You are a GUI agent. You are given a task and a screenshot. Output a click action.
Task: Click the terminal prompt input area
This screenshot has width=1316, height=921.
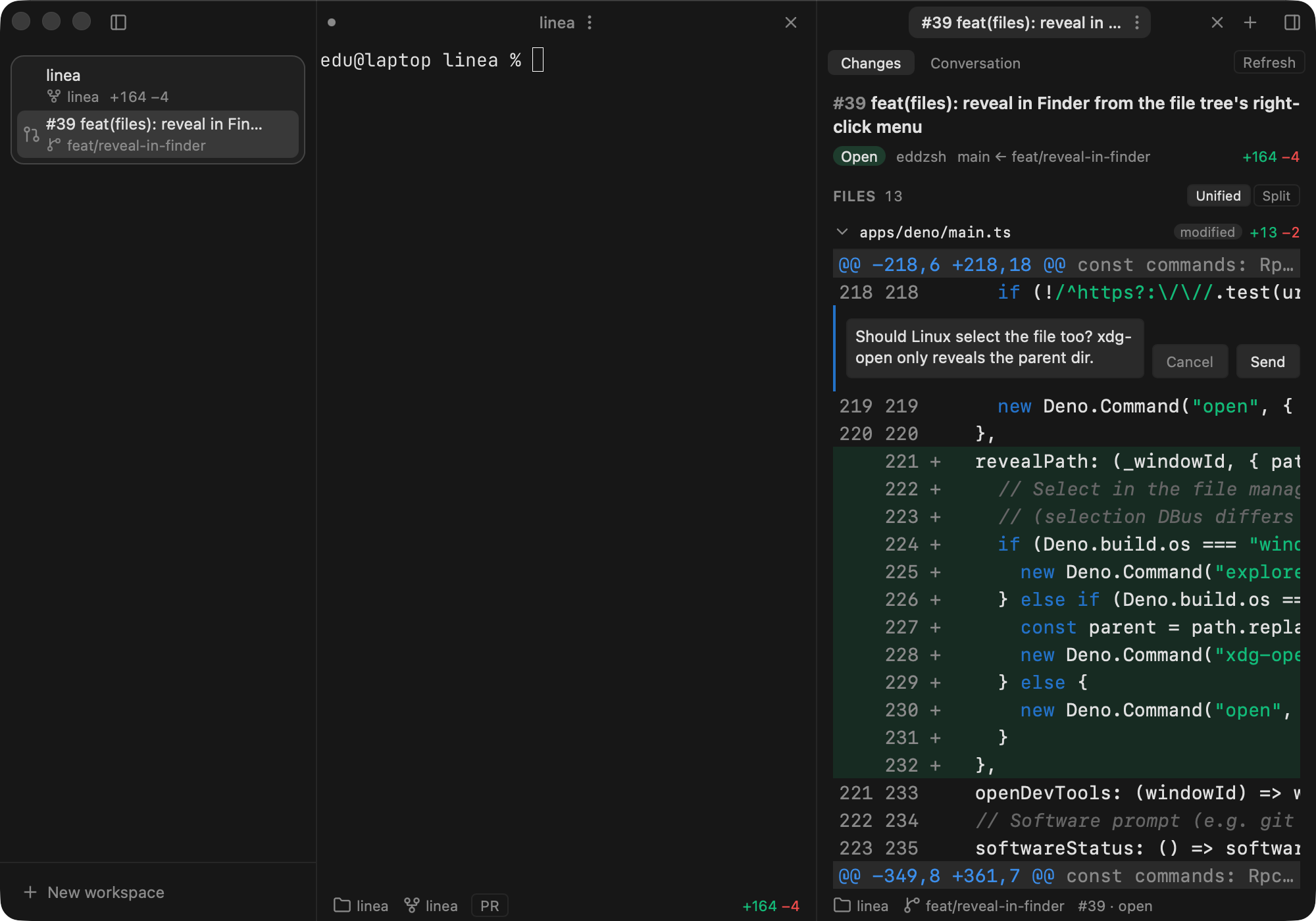click(x=538, y=60)
